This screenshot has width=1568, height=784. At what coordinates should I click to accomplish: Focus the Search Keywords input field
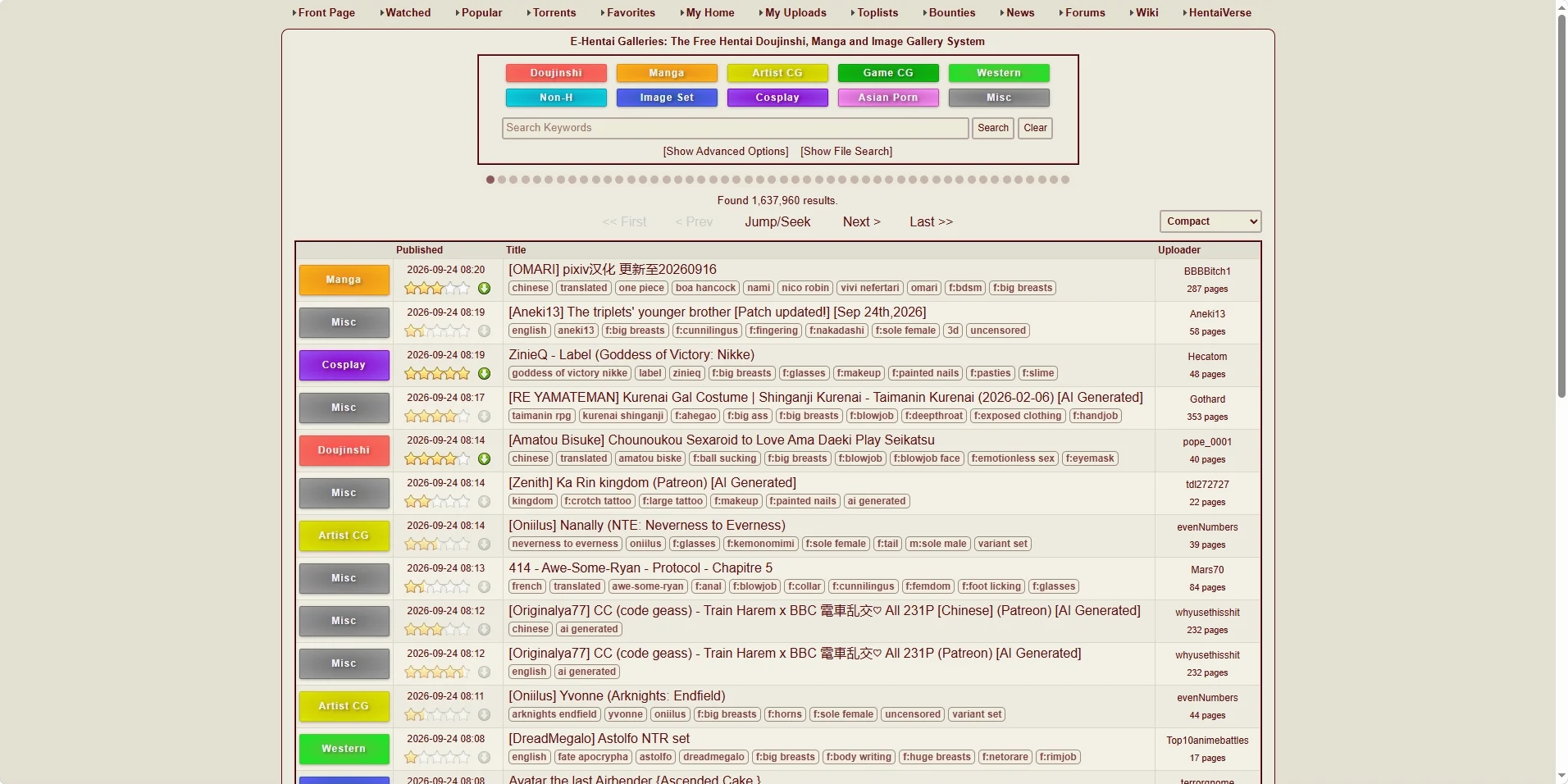[x=736, y=128]
